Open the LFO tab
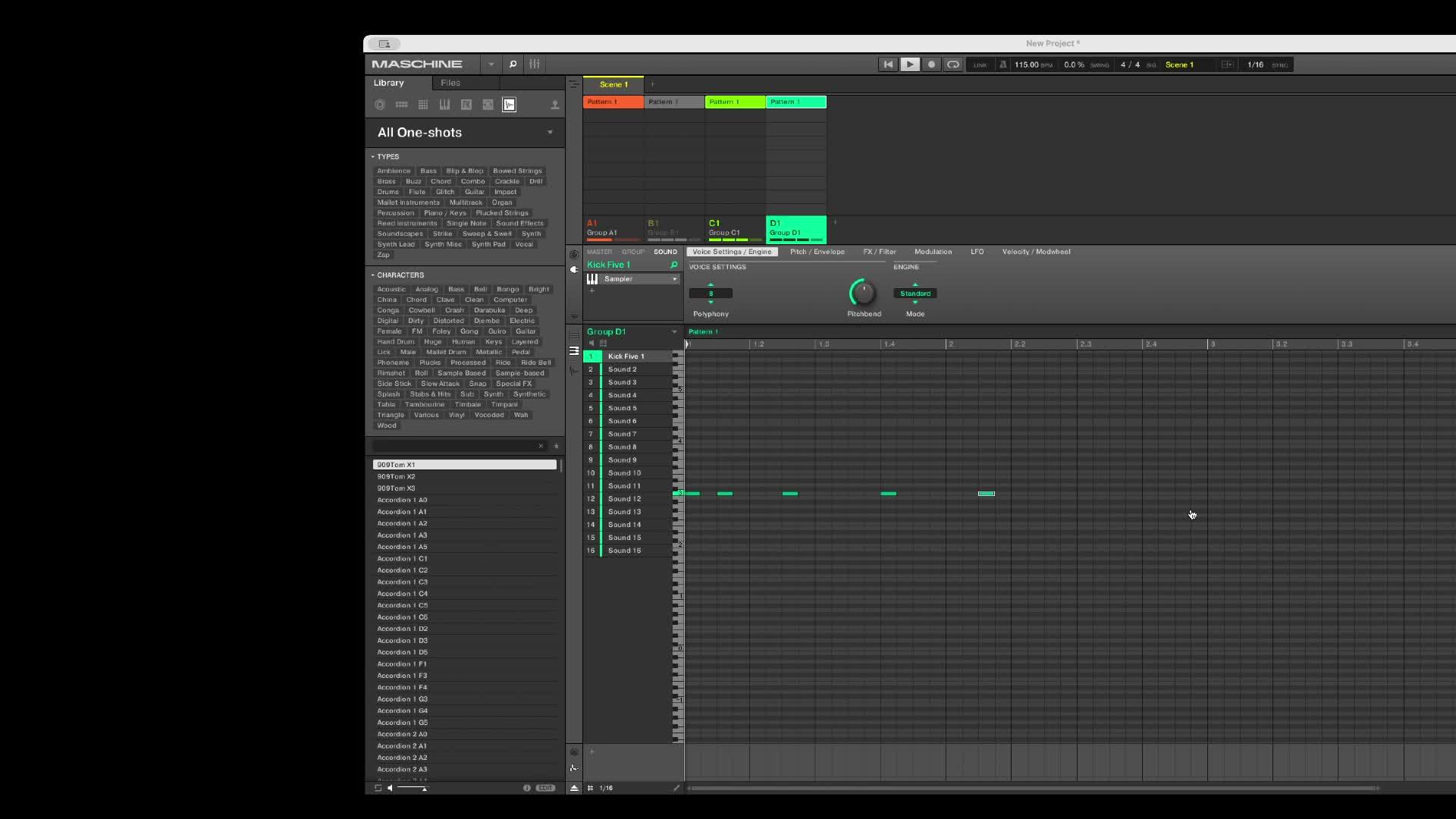The height and width of the screenshot is (819, 1456). [977, 252]
